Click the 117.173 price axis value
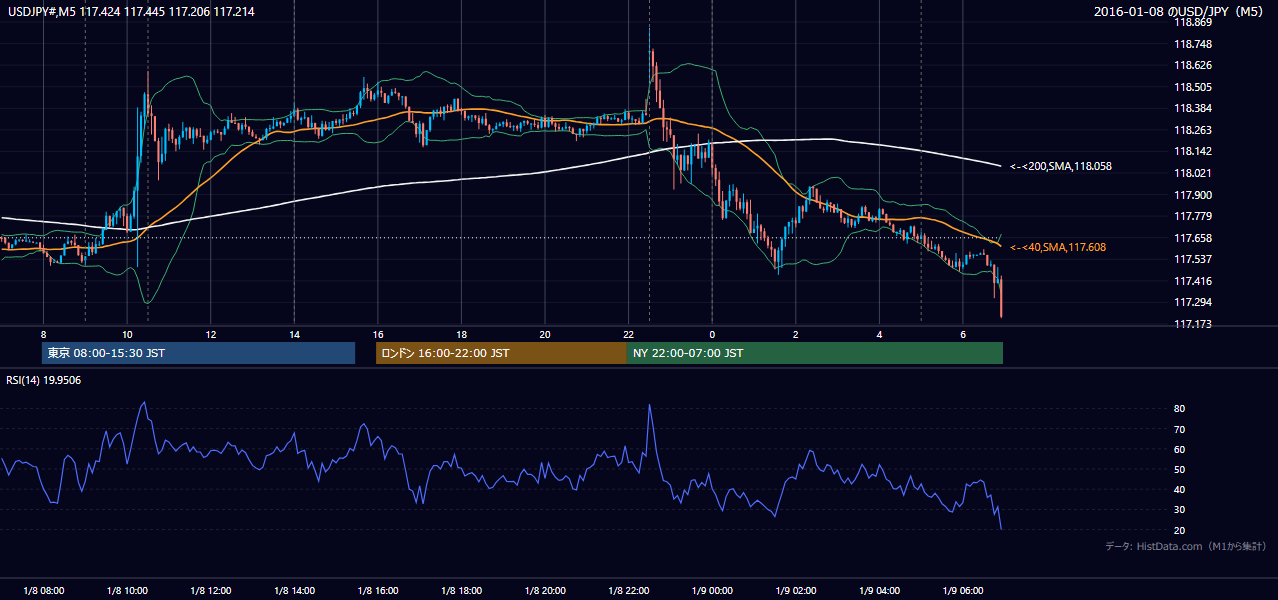Viewport: 1278px width, 600px height. tap(1193, 324)
